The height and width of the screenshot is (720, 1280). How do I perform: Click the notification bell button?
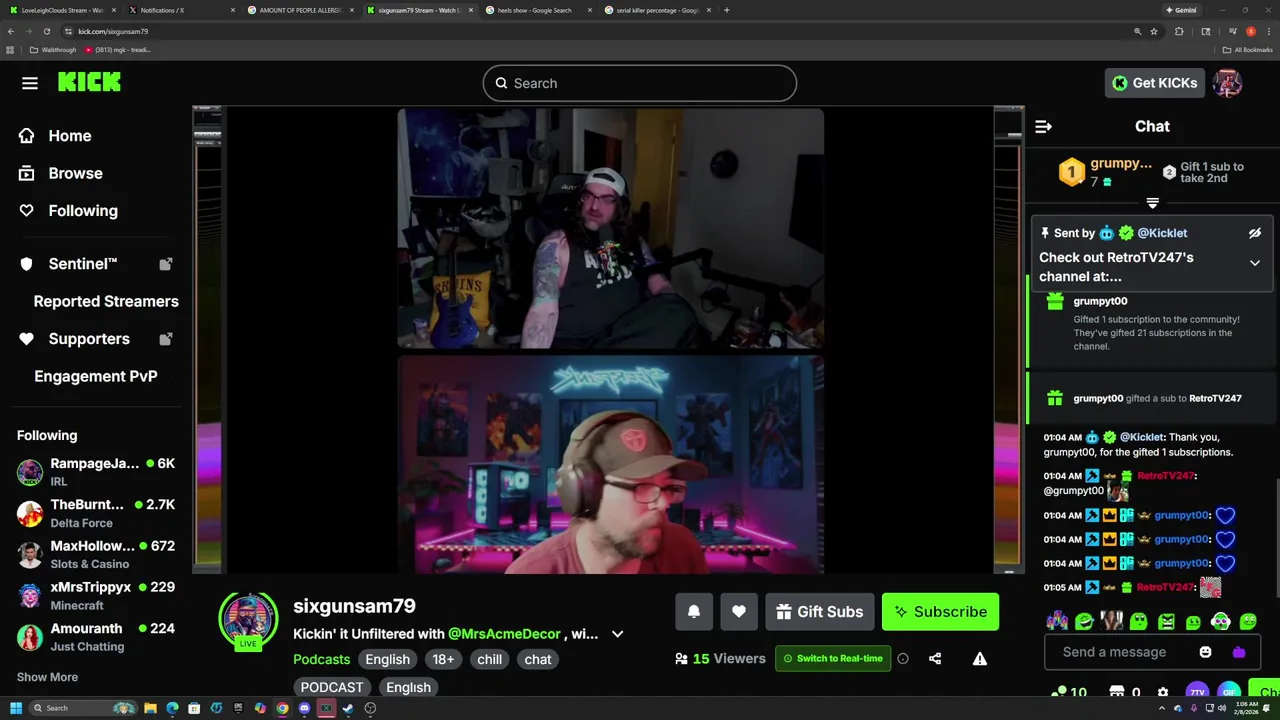pos(694,612)
